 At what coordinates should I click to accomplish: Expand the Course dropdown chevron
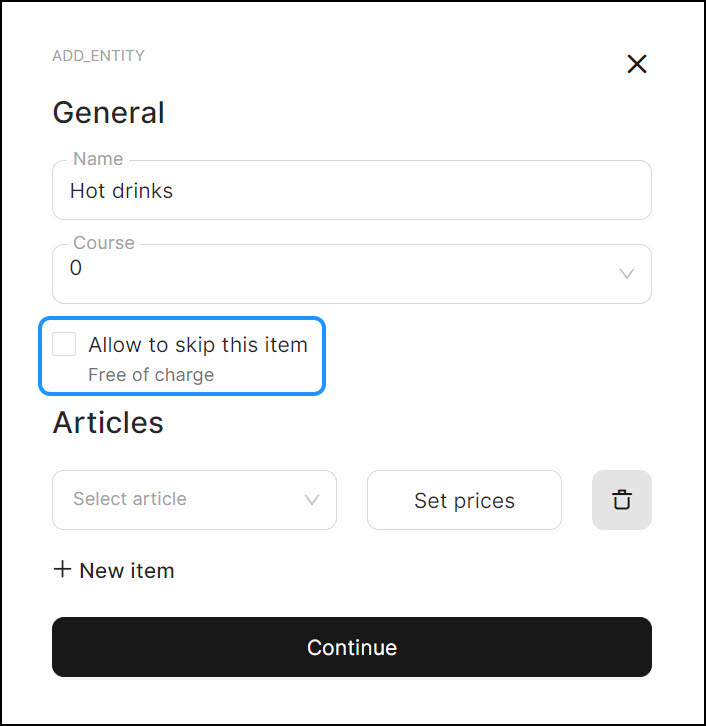click(627, 274)
